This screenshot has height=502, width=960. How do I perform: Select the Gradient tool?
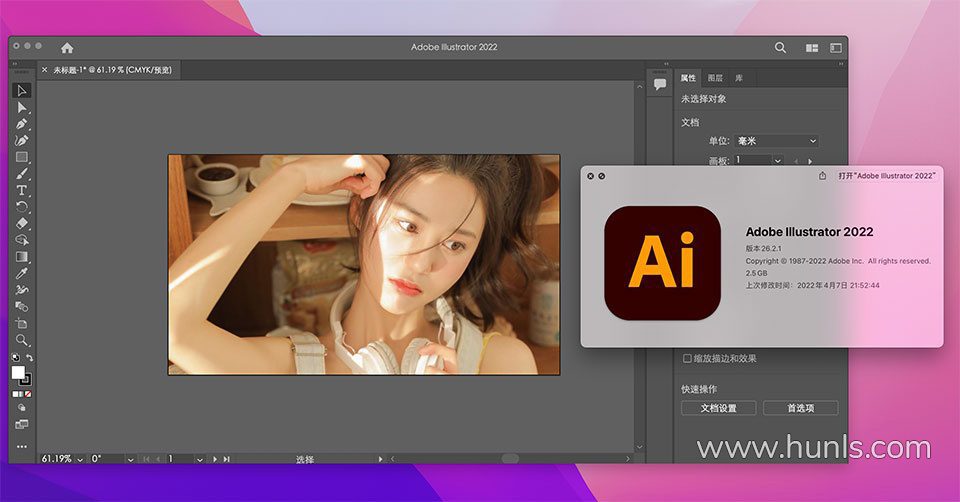(x=22, y=257)
